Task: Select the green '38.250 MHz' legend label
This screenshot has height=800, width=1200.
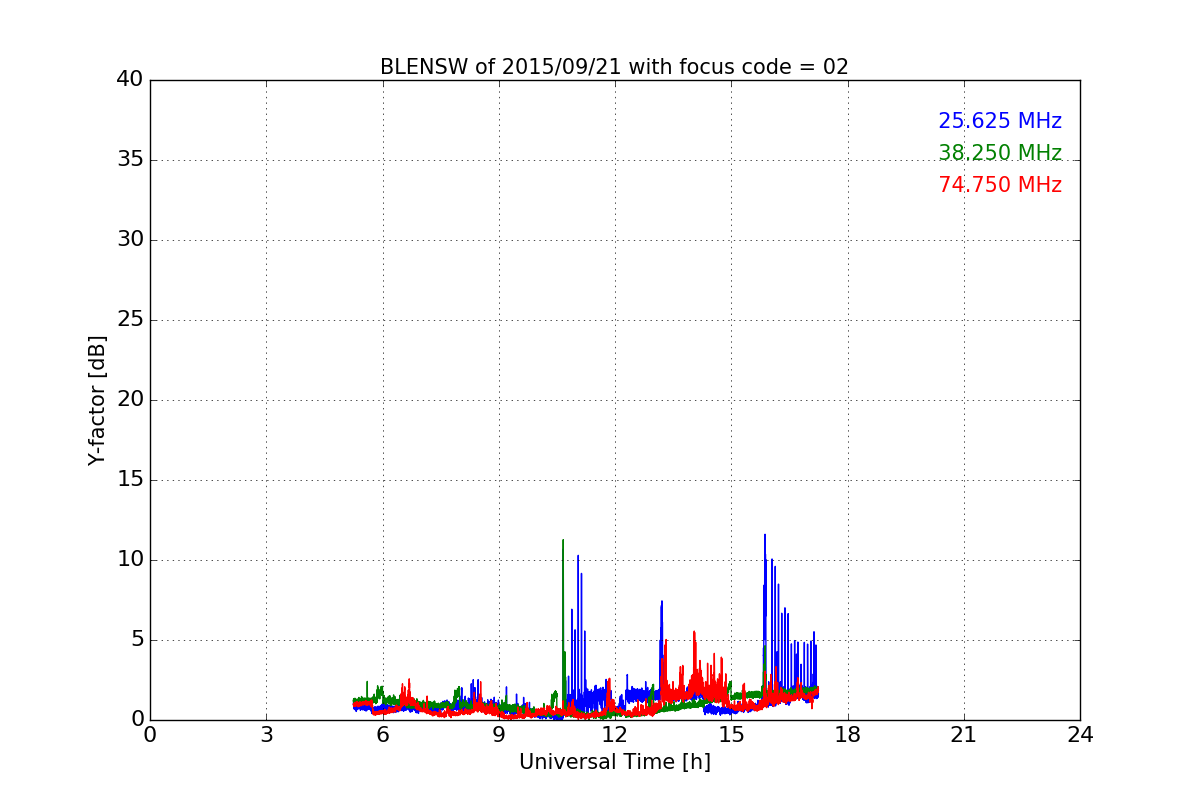Action: 1000,153
